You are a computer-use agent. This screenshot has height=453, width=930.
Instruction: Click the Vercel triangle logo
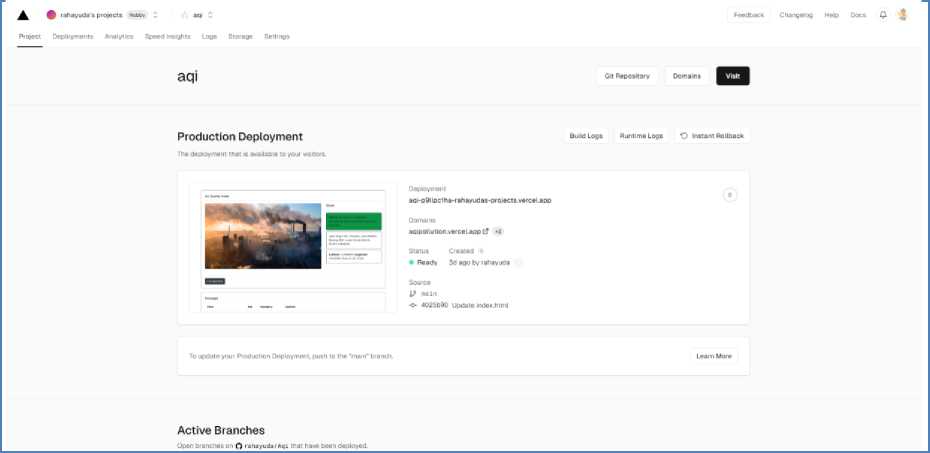pos(23,15)
